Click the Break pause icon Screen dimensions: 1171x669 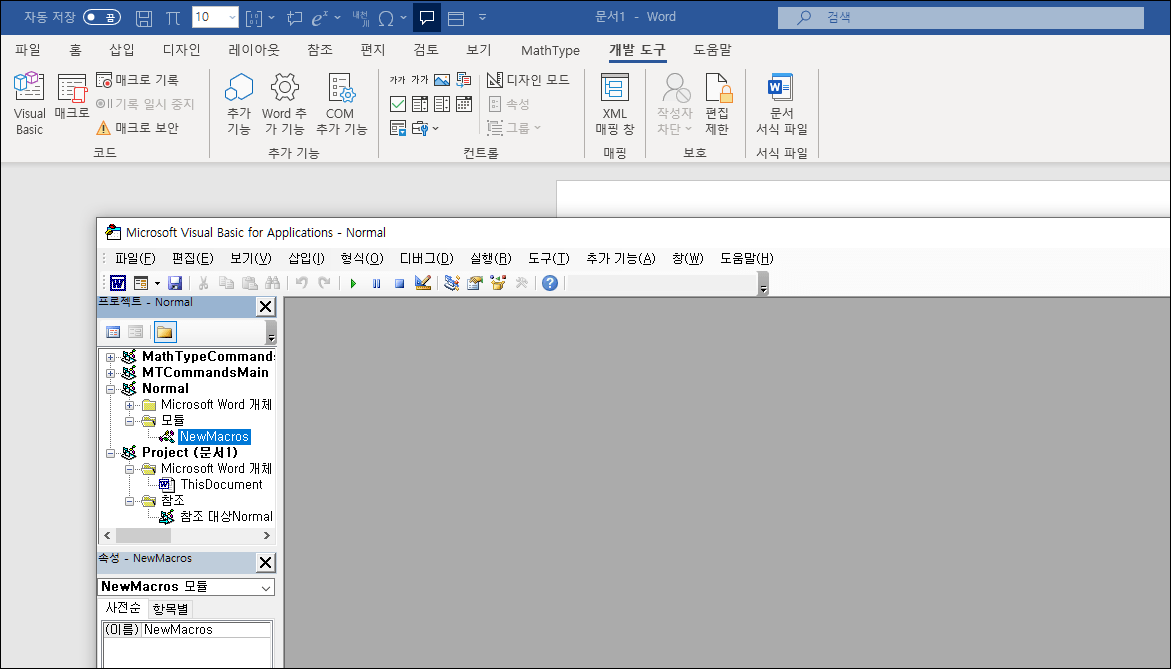tap(376, 283)
